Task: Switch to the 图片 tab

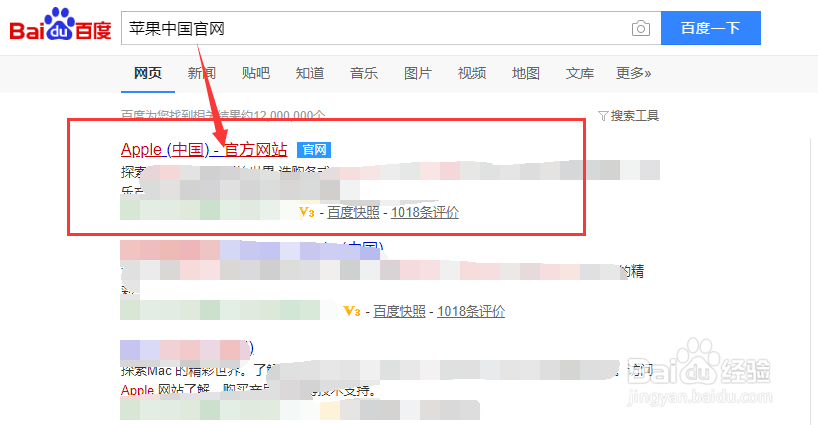Action: (x=418, y=73)
